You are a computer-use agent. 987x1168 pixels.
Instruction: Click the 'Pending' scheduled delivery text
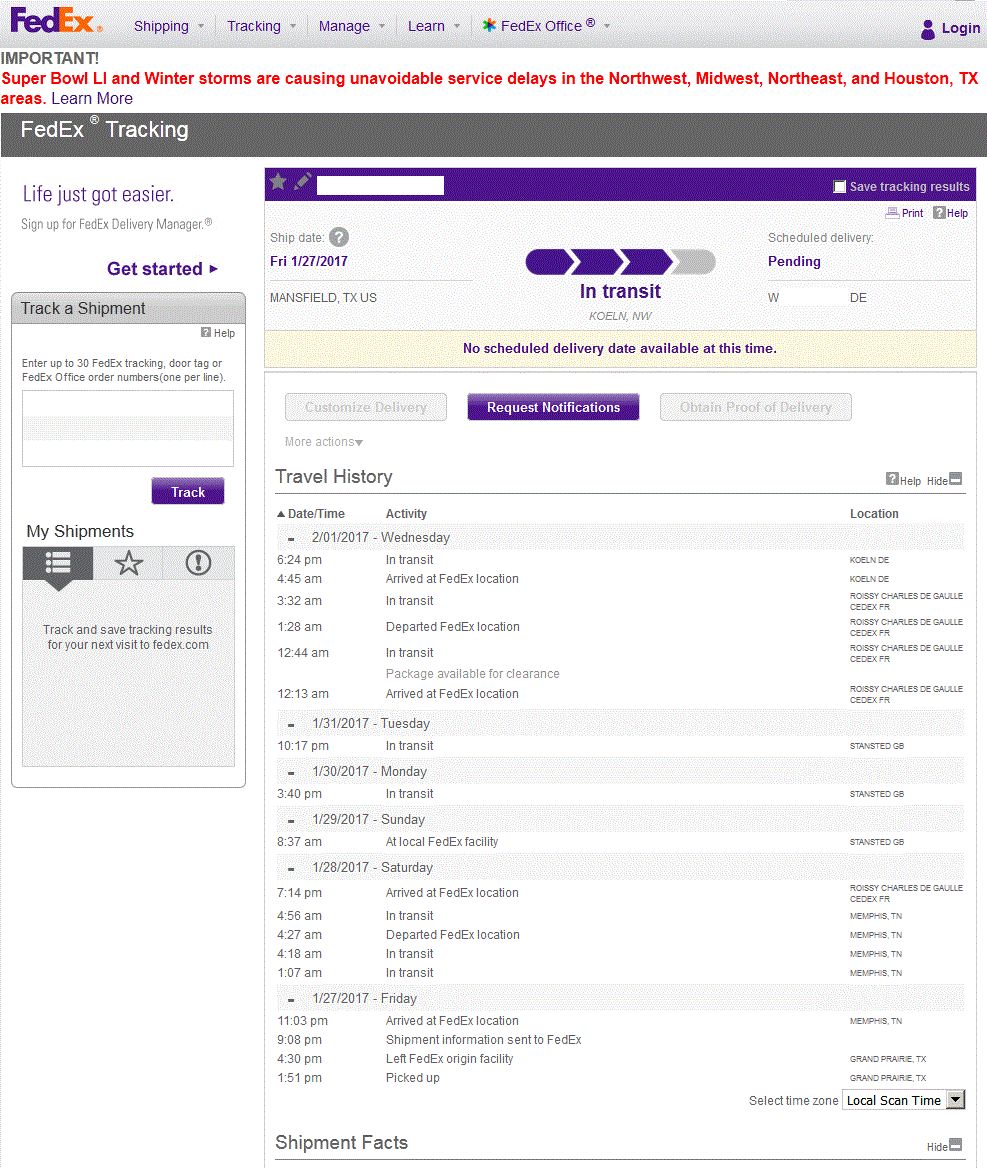(794, 261)
